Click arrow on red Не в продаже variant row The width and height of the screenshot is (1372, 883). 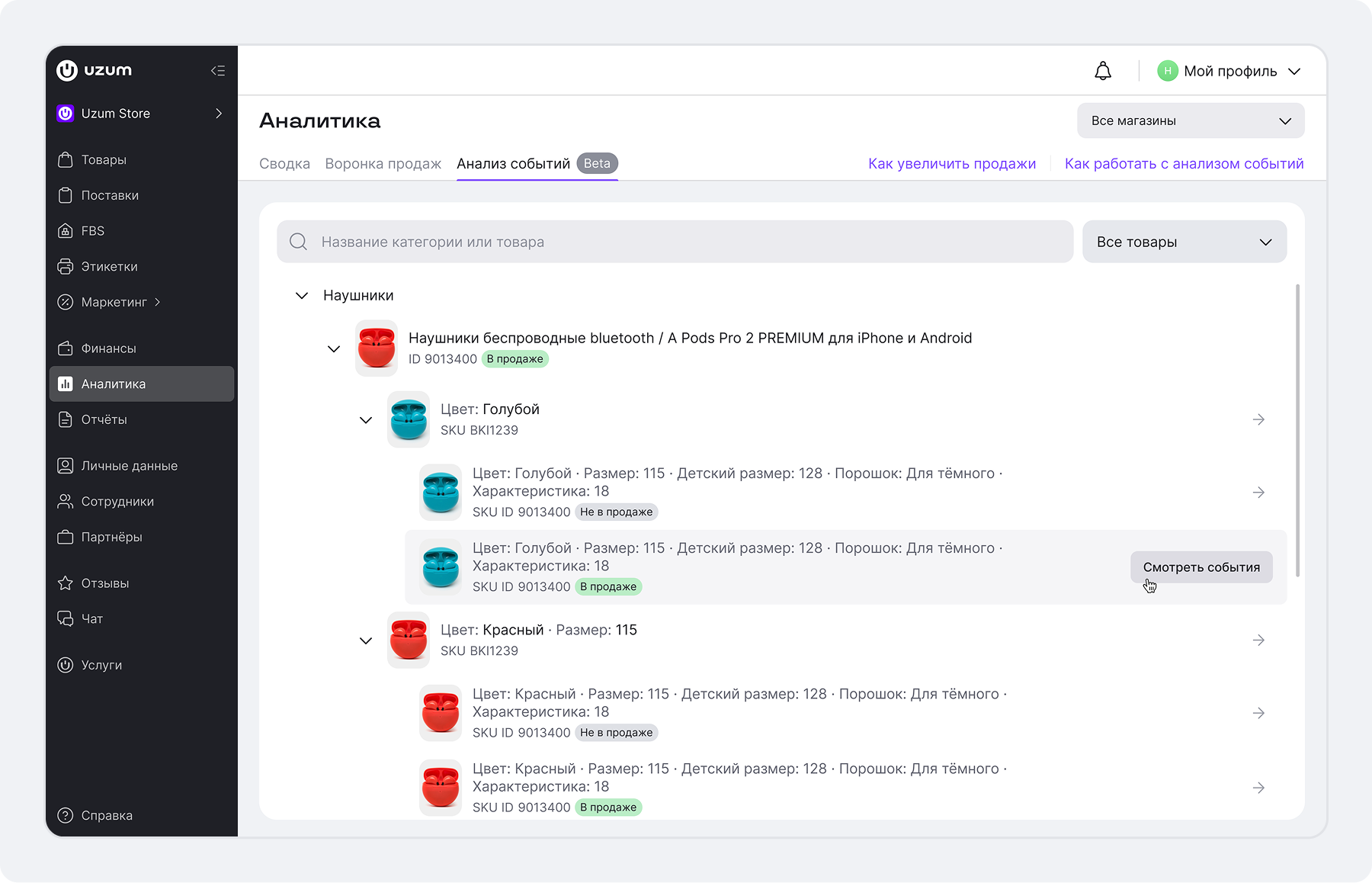[1258, 713]
